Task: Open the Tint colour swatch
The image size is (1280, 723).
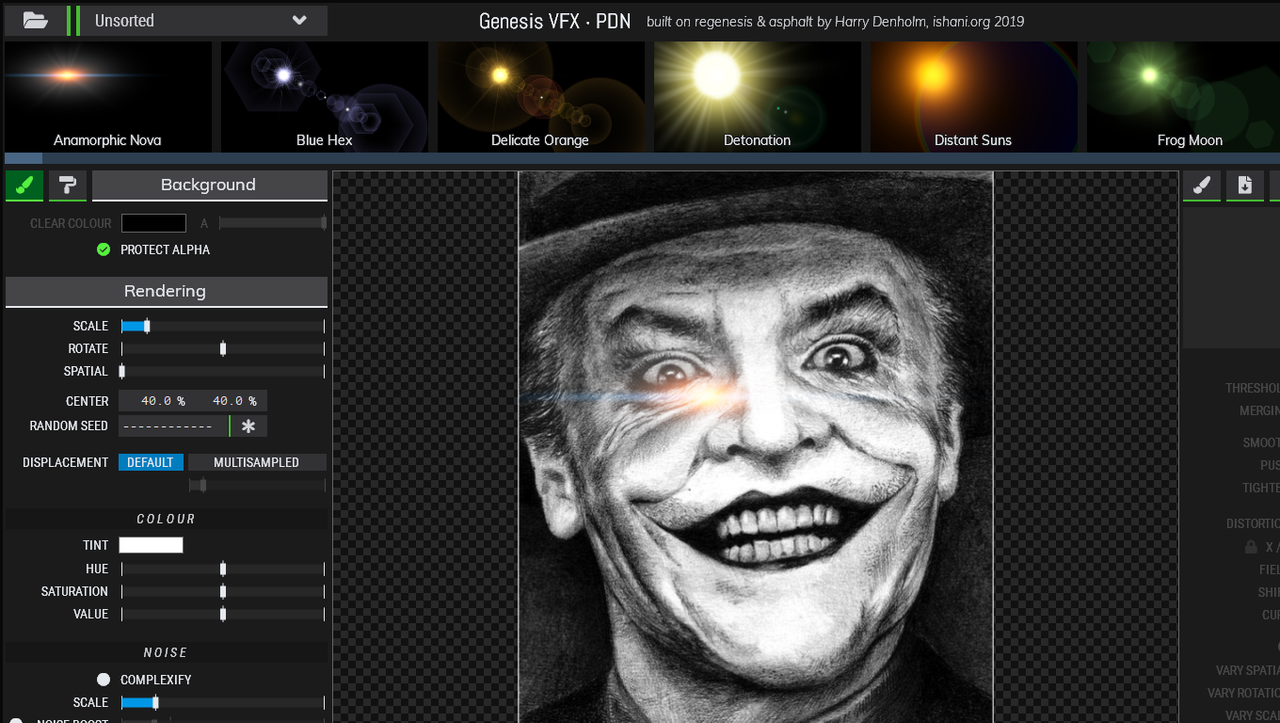Action: (x=151, y=545)
